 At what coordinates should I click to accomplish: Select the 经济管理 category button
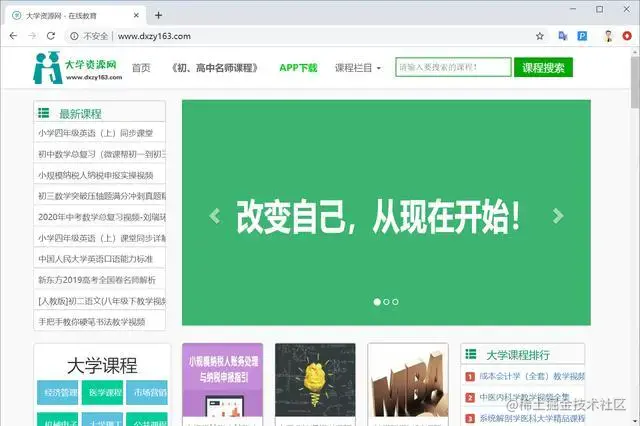click(x=58, y=393)
